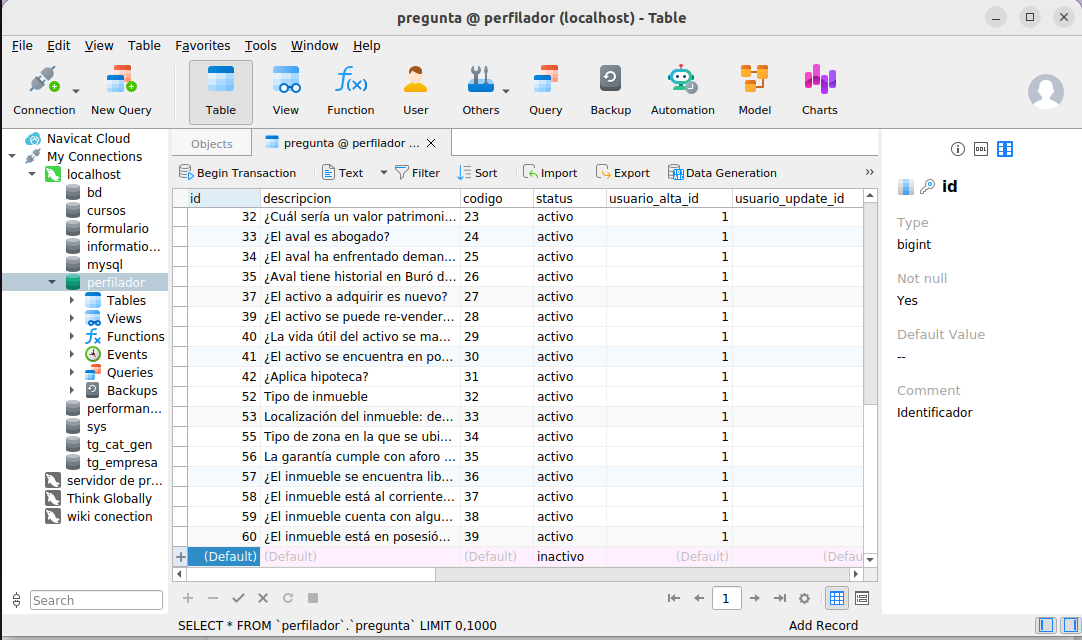Expand the Tables tree node
Image resolution: width=1082 pixels, height=640 pixels.
[x=72, y=300]
